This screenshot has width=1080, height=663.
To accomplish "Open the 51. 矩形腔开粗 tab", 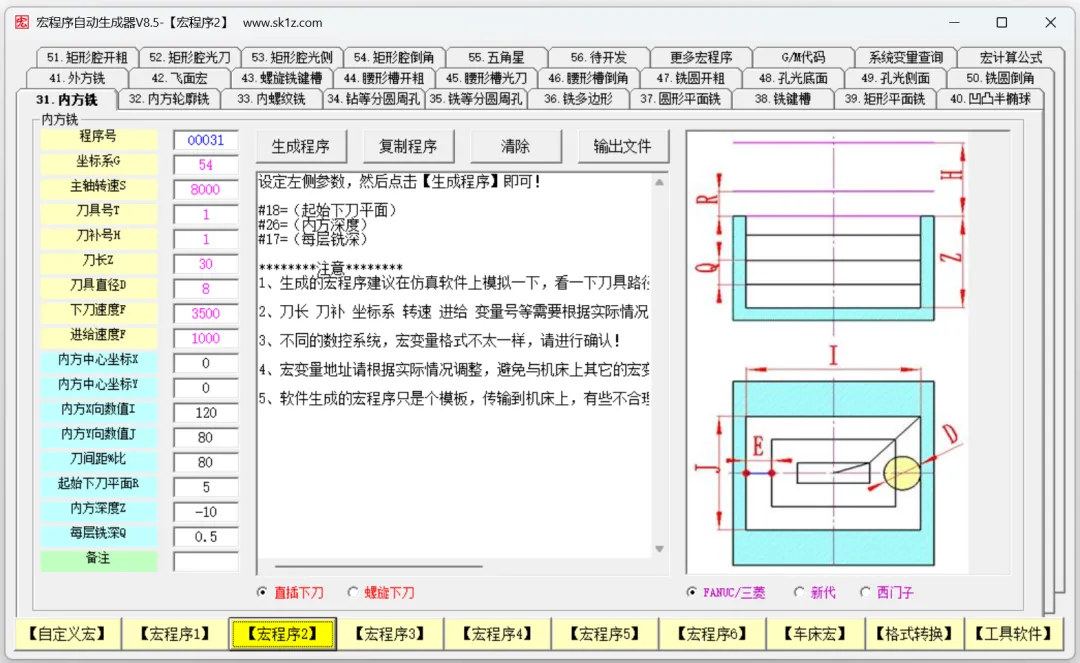I will click(x=87, y=58).
